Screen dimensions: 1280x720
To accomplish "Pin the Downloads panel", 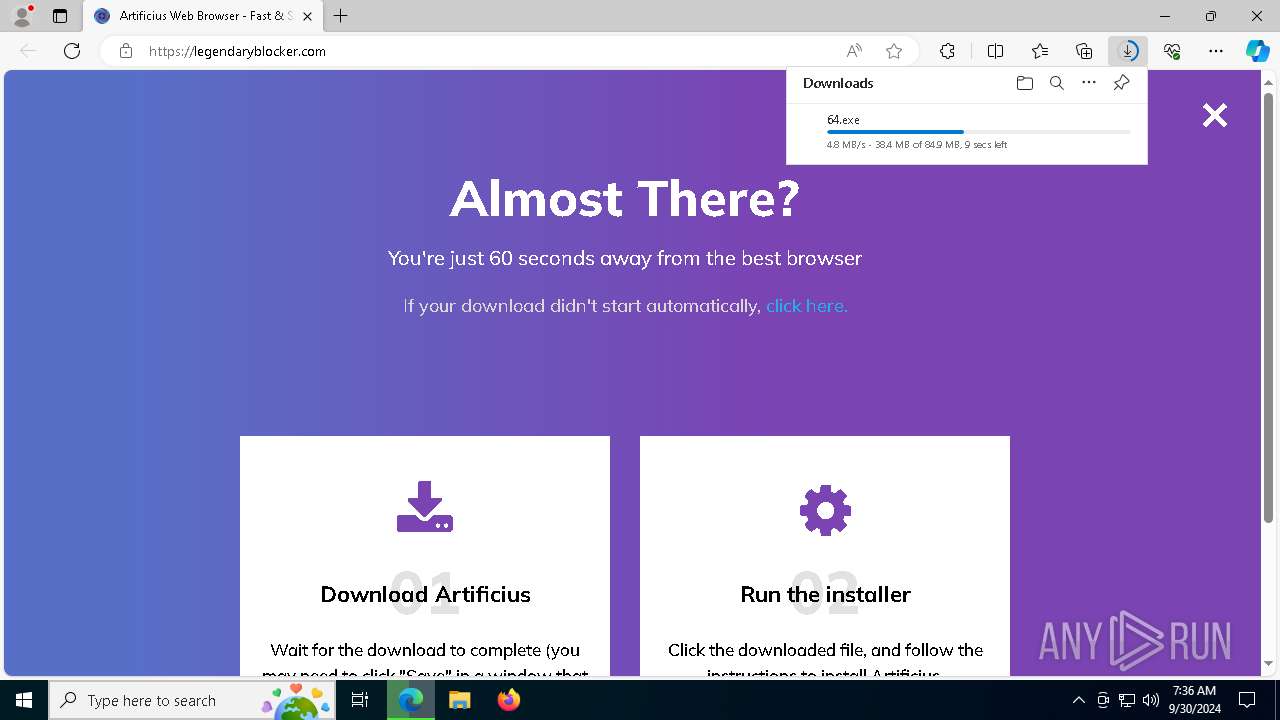I will (1121, 83).
